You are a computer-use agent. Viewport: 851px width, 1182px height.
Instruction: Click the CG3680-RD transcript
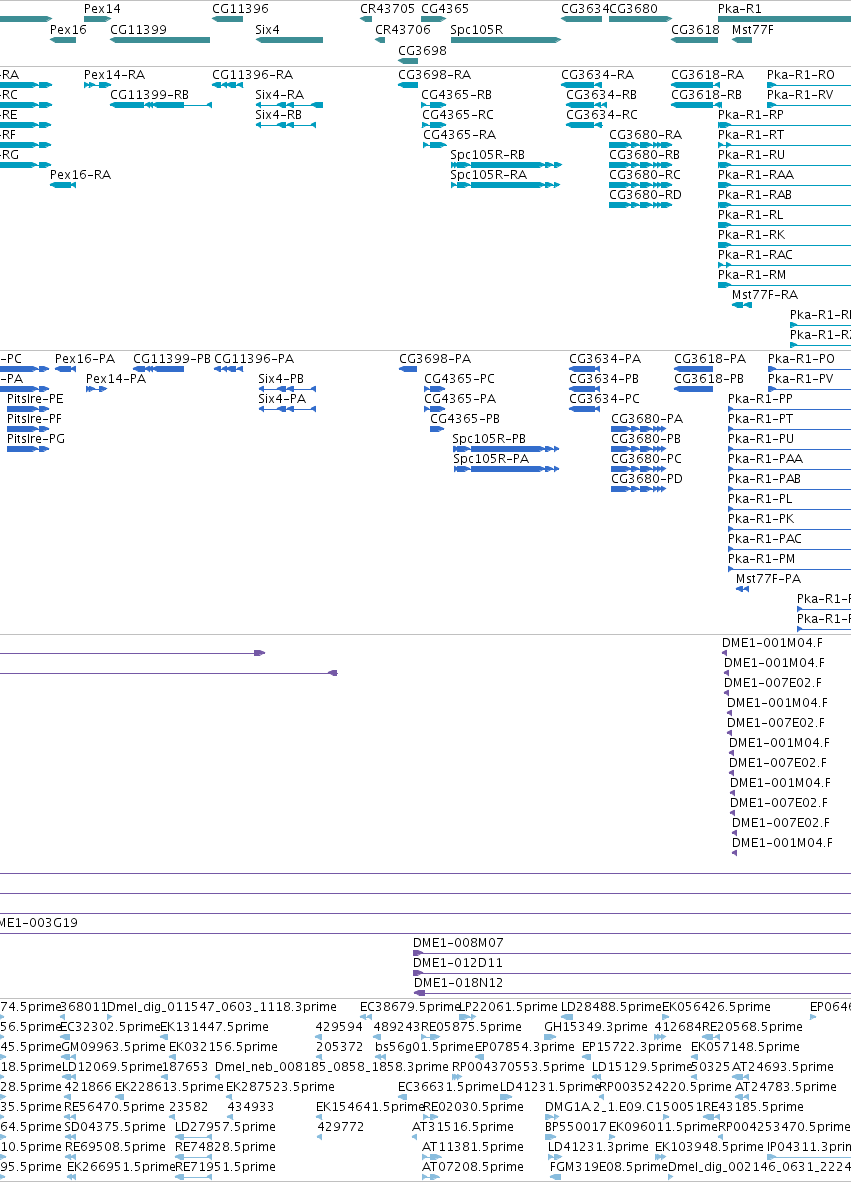(640, 205)
